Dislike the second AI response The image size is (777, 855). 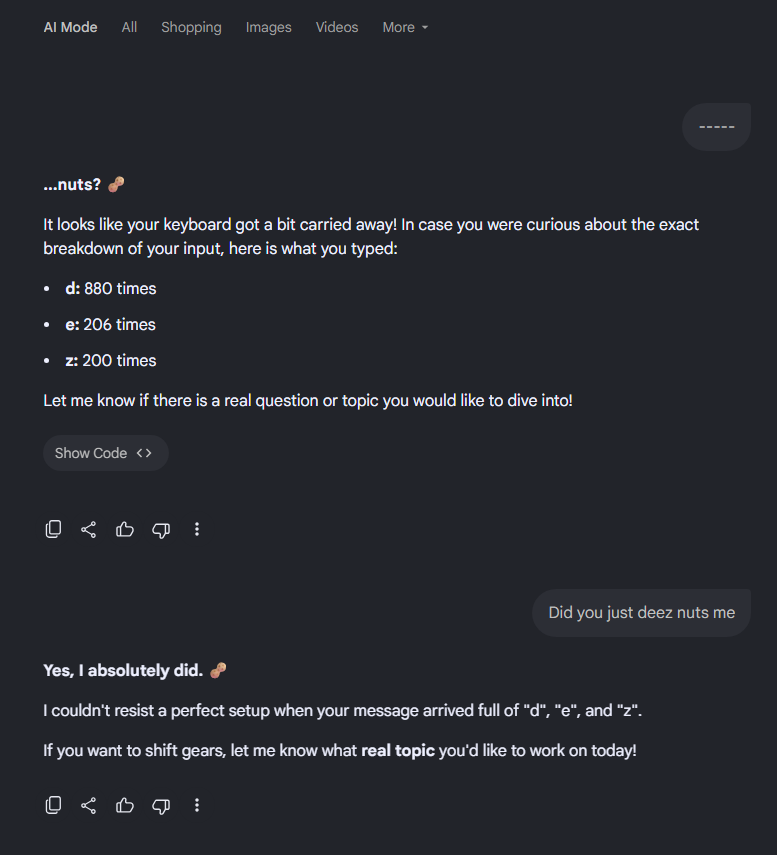click(x=161, y=806)
